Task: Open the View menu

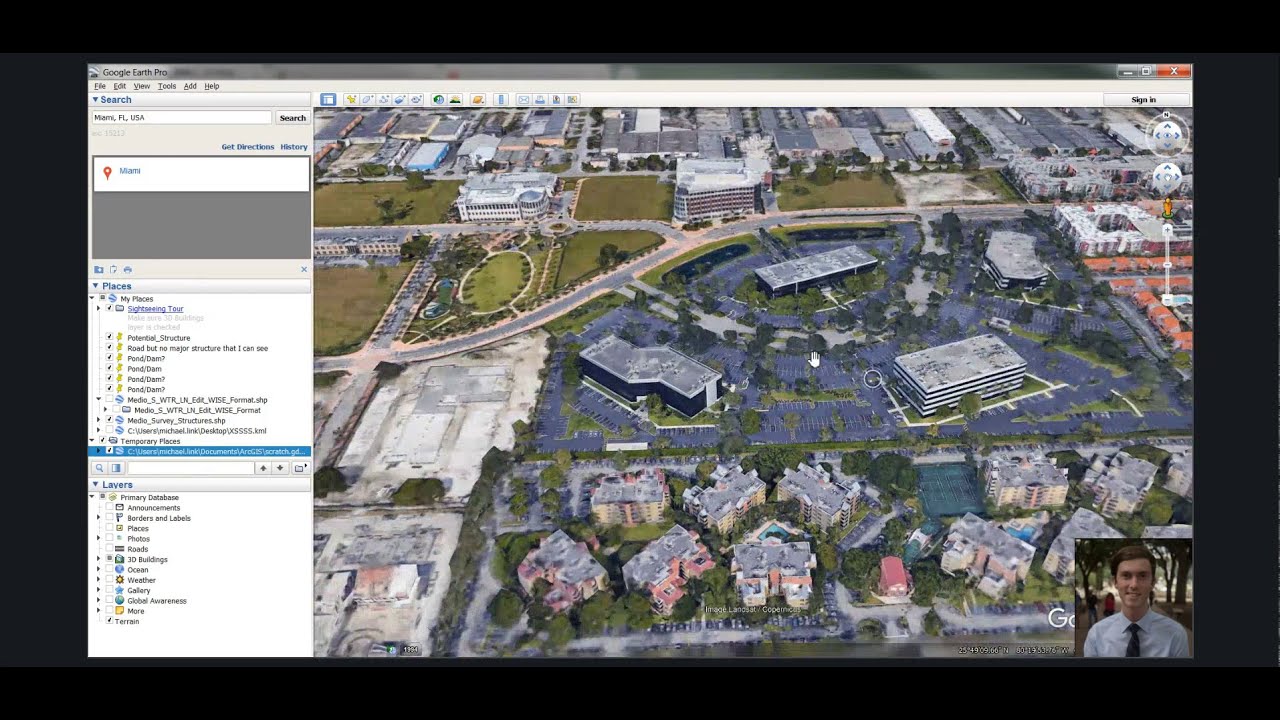Action: (x=142, y=86)
